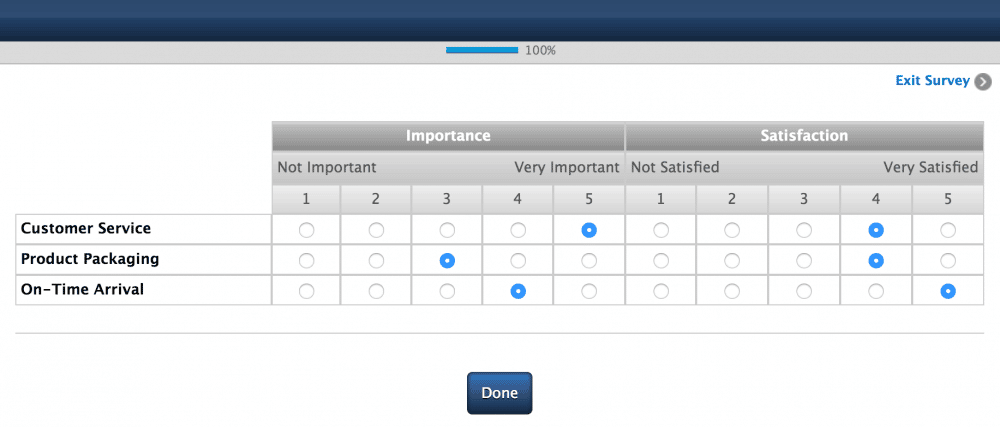Click the Satisfaction column header

pos(804,136)
